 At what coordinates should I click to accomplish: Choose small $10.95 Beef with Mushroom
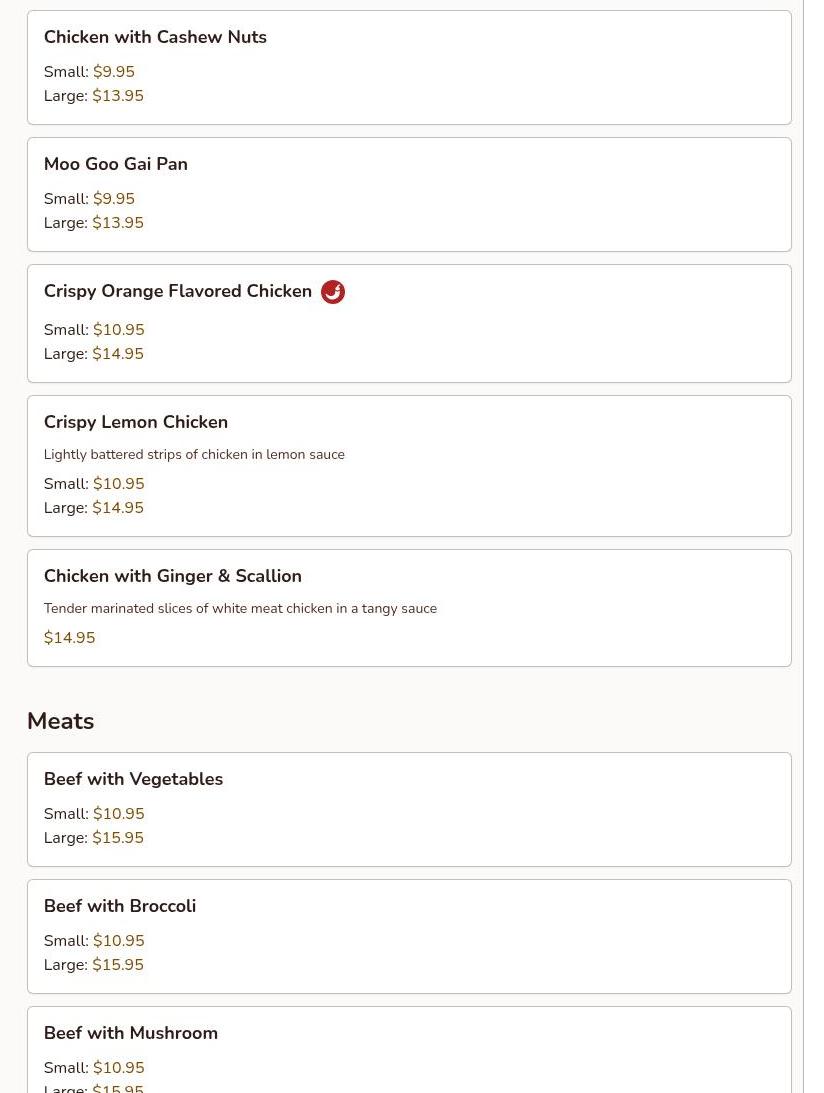pyautogui.click(x=94, y=1067)
